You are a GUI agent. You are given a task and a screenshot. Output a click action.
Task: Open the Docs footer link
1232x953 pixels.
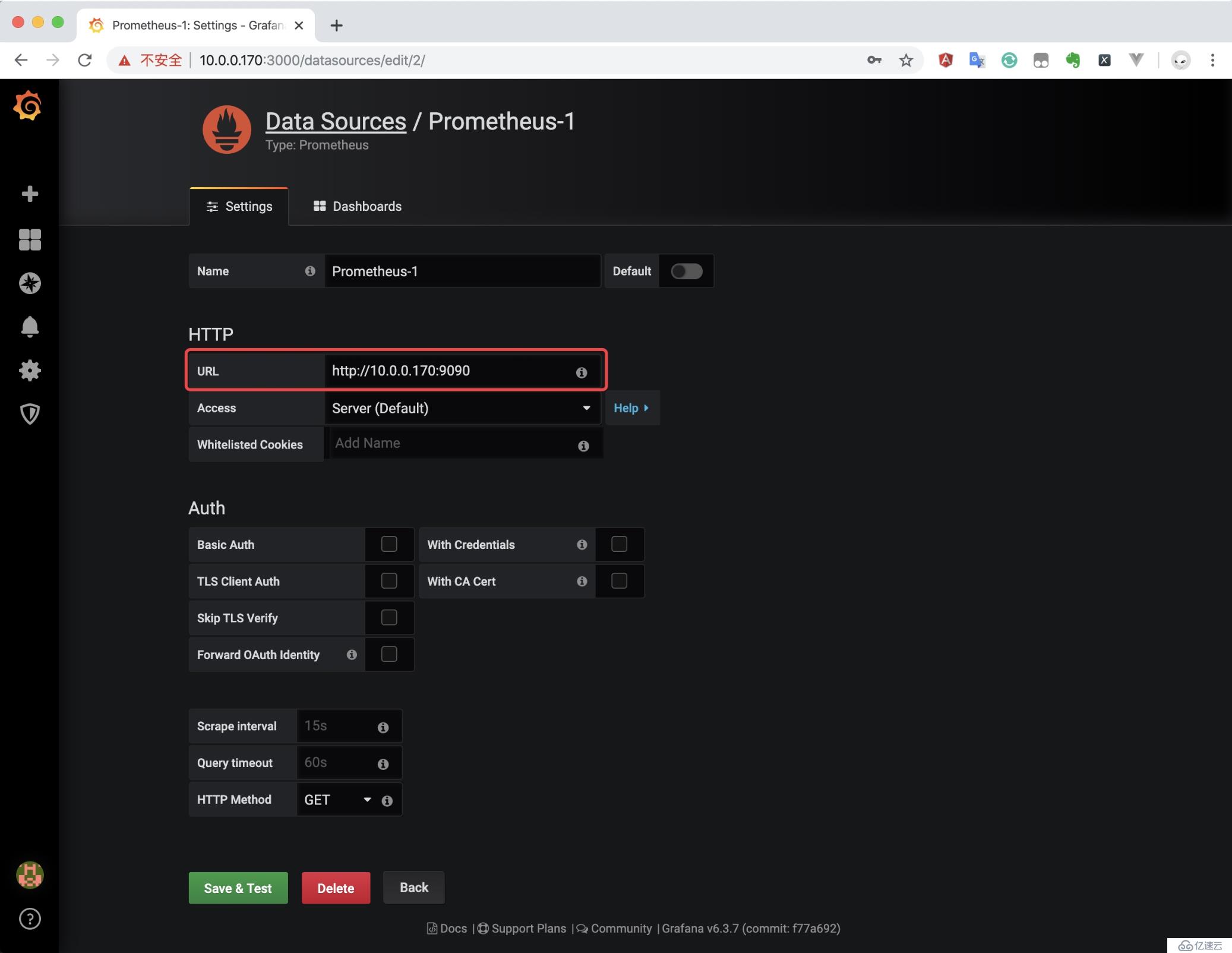(447, 929)
